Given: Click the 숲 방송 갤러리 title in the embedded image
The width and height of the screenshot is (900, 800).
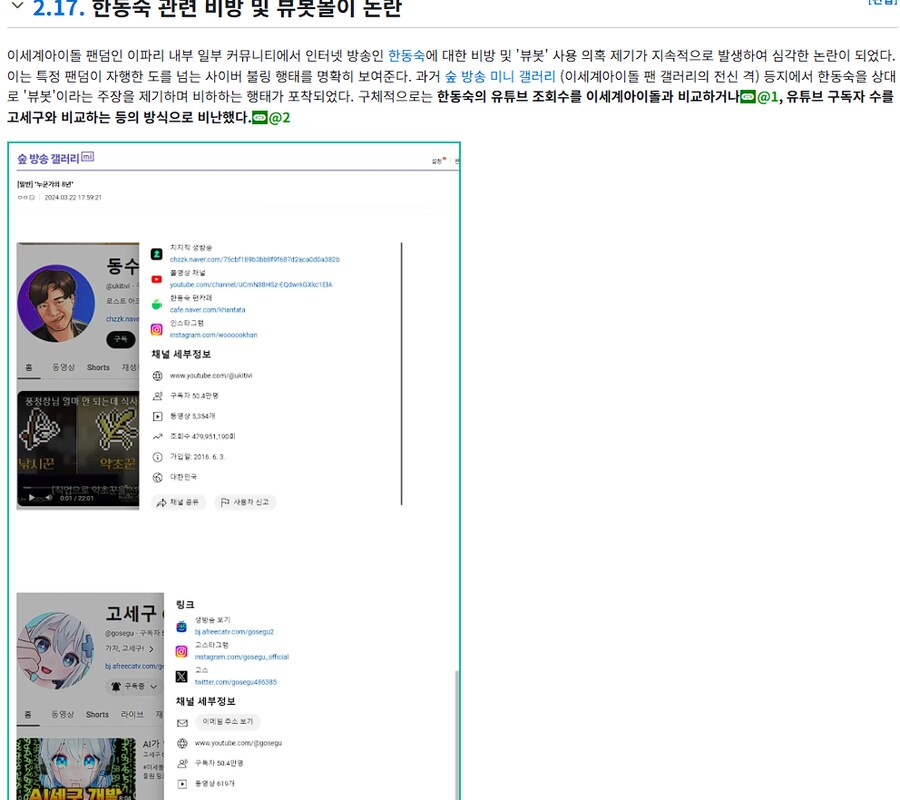Looking at the screenshot, I should tap(48, 159).
